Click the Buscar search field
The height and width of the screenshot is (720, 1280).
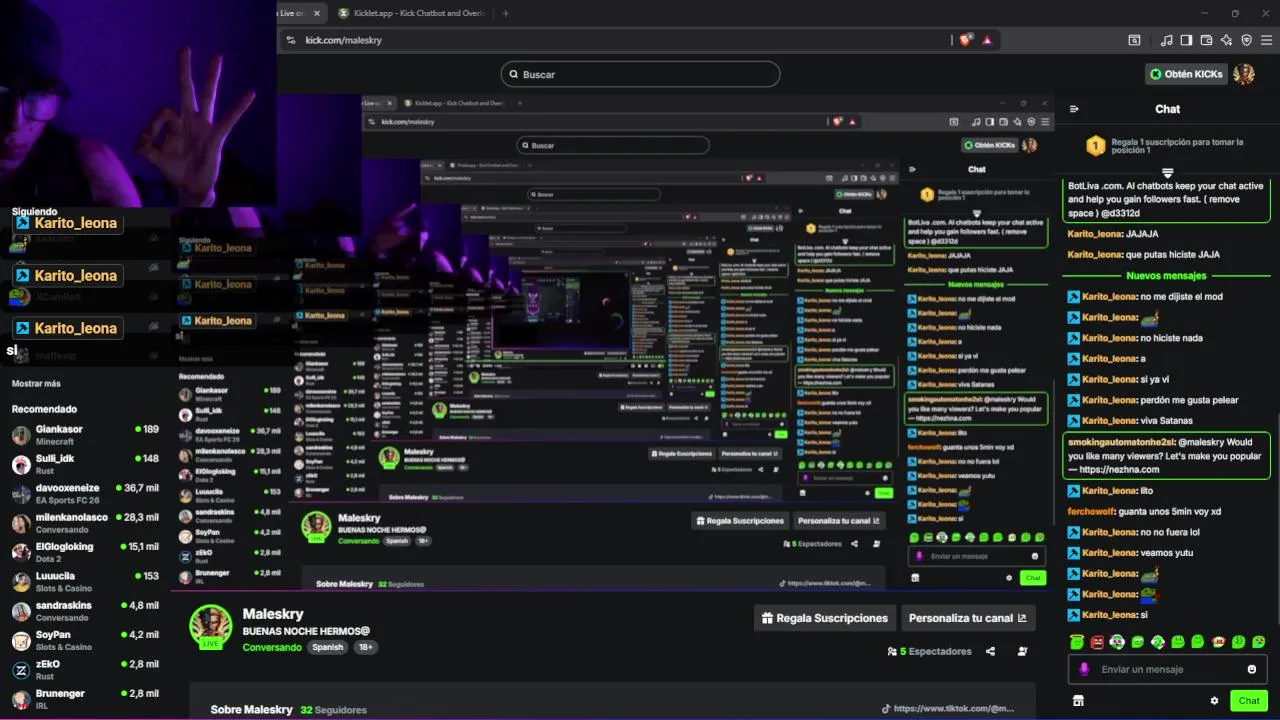[x=640, y=74]
